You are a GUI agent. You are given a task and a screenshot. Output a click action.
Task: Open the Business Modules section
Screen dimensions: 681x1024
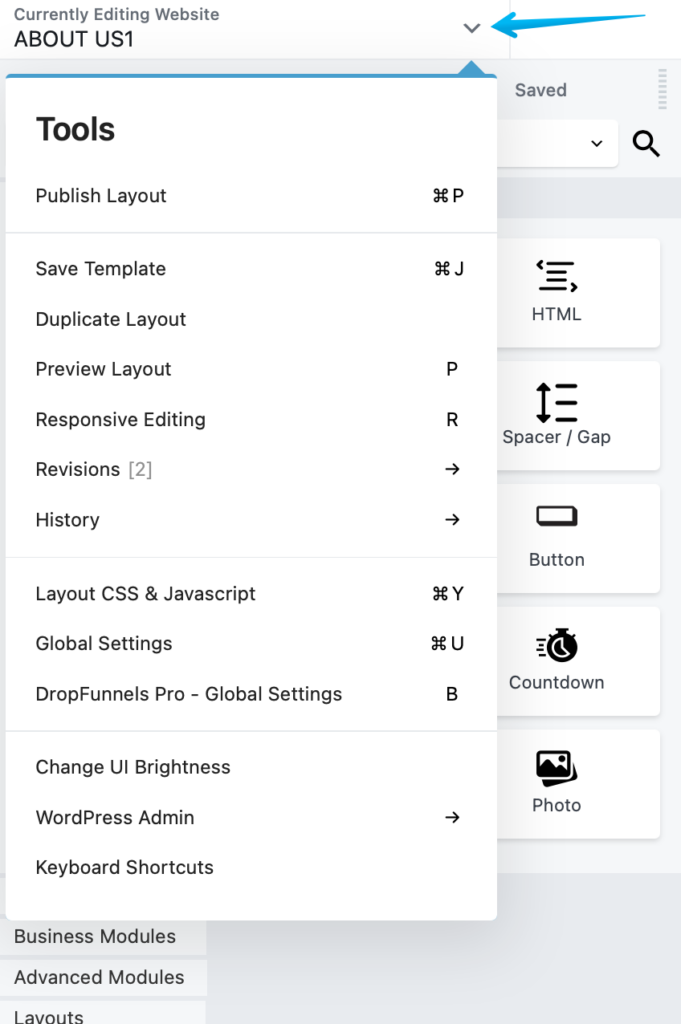point(95,936)
